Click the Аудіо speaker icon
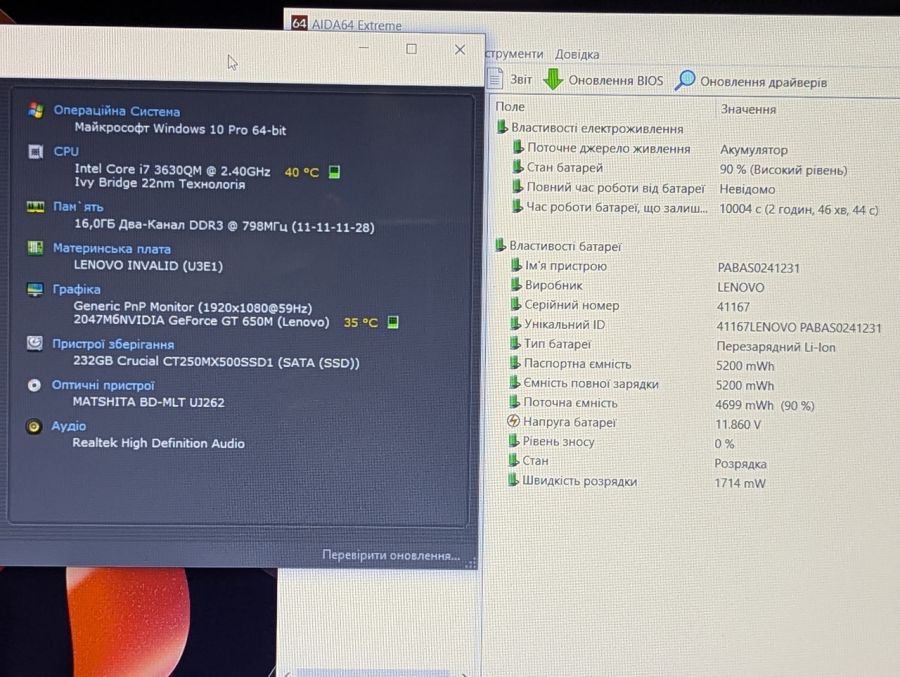The height and width of the screenshot is (677, 900). click(x=34, y=426)
